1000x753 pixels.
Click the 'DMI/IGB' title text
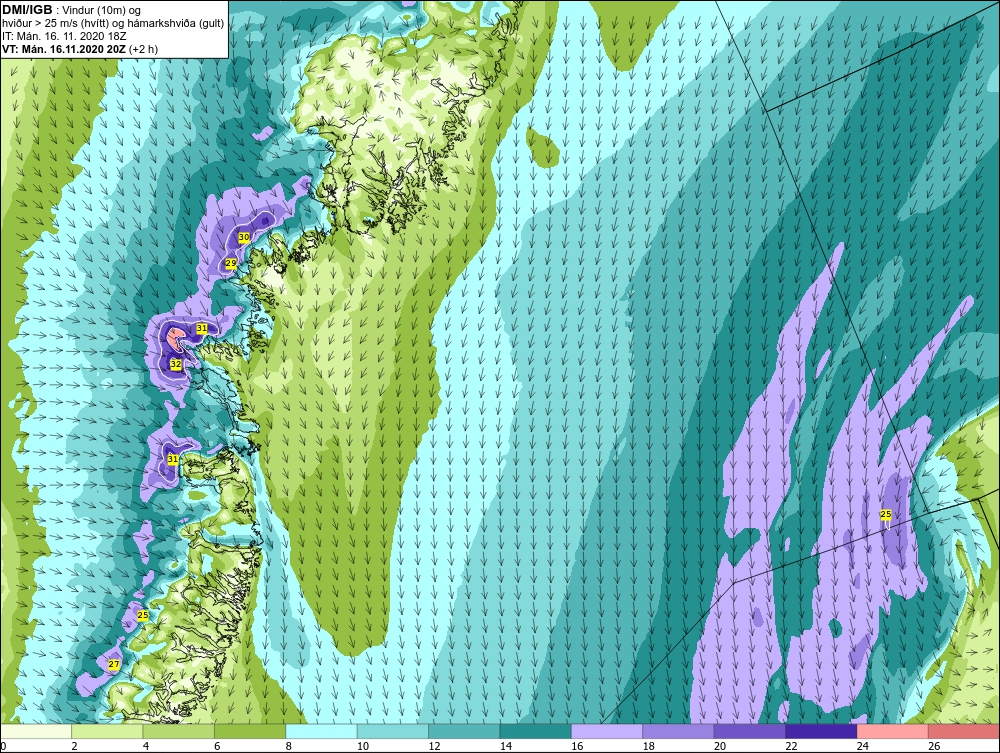27,10
